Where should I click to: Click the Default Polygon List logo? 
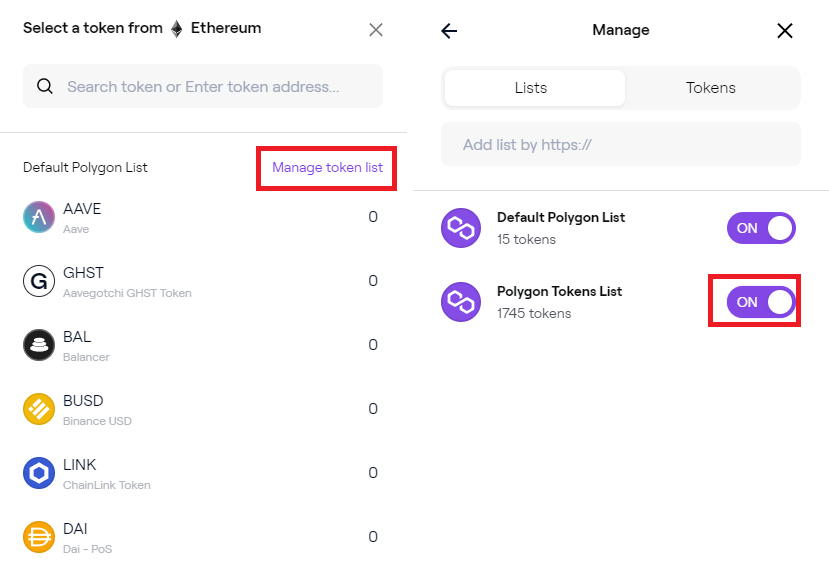pyautogui.click(x=461, y=228)
